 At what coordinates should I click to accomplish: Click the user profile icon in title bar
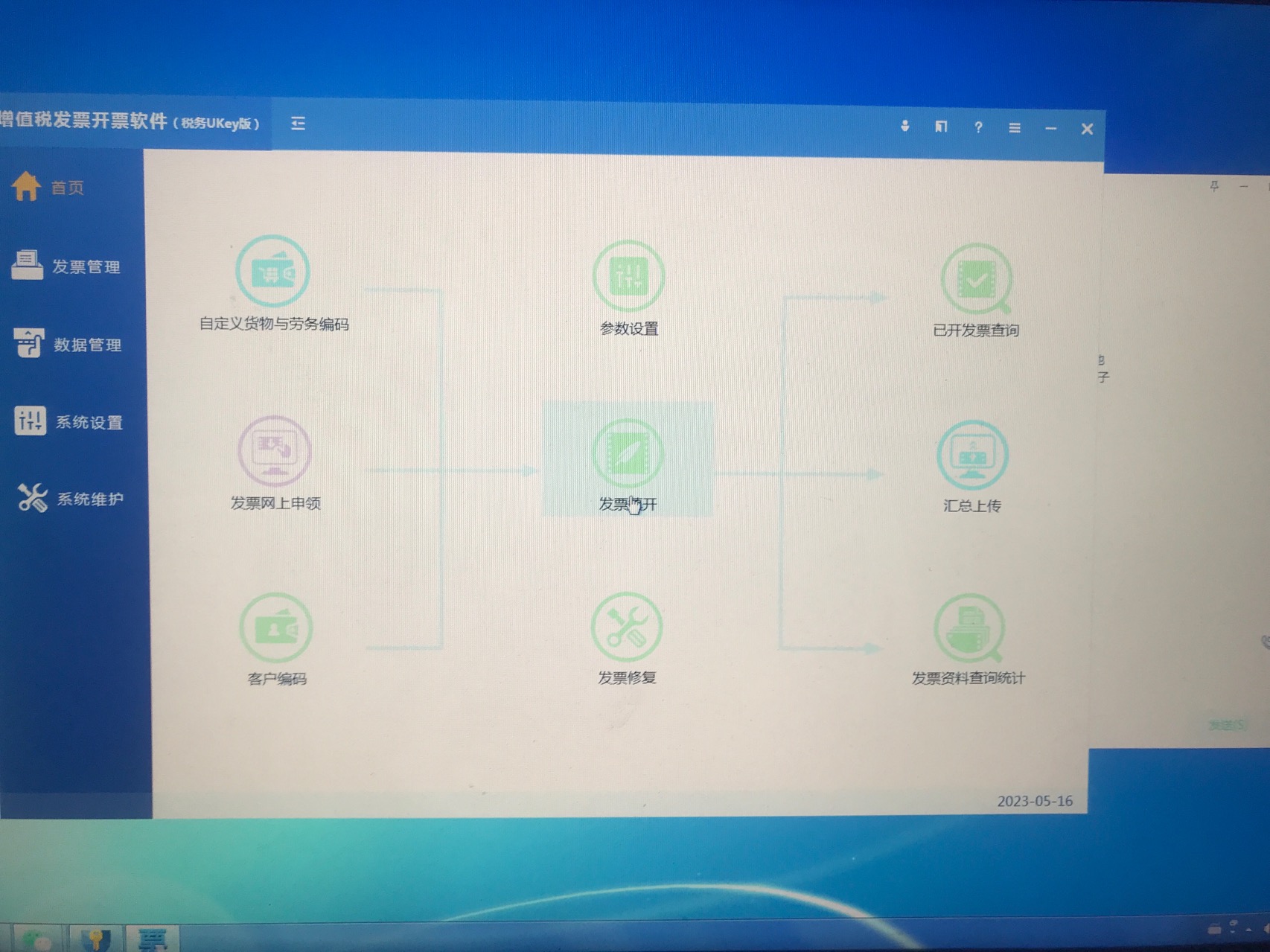[x=904, y=127]
